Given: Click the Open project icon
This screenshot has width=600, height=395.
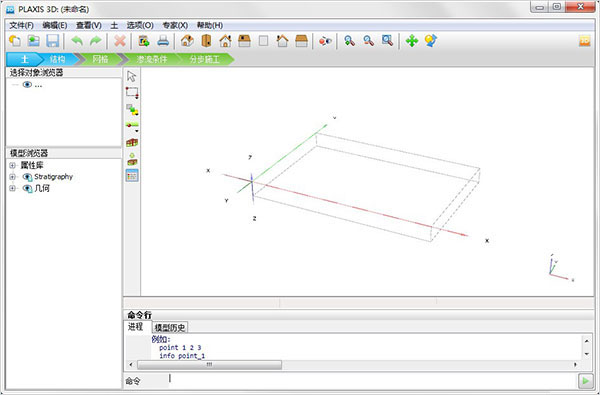Looking at the screenshot, I should click(34, 41).
